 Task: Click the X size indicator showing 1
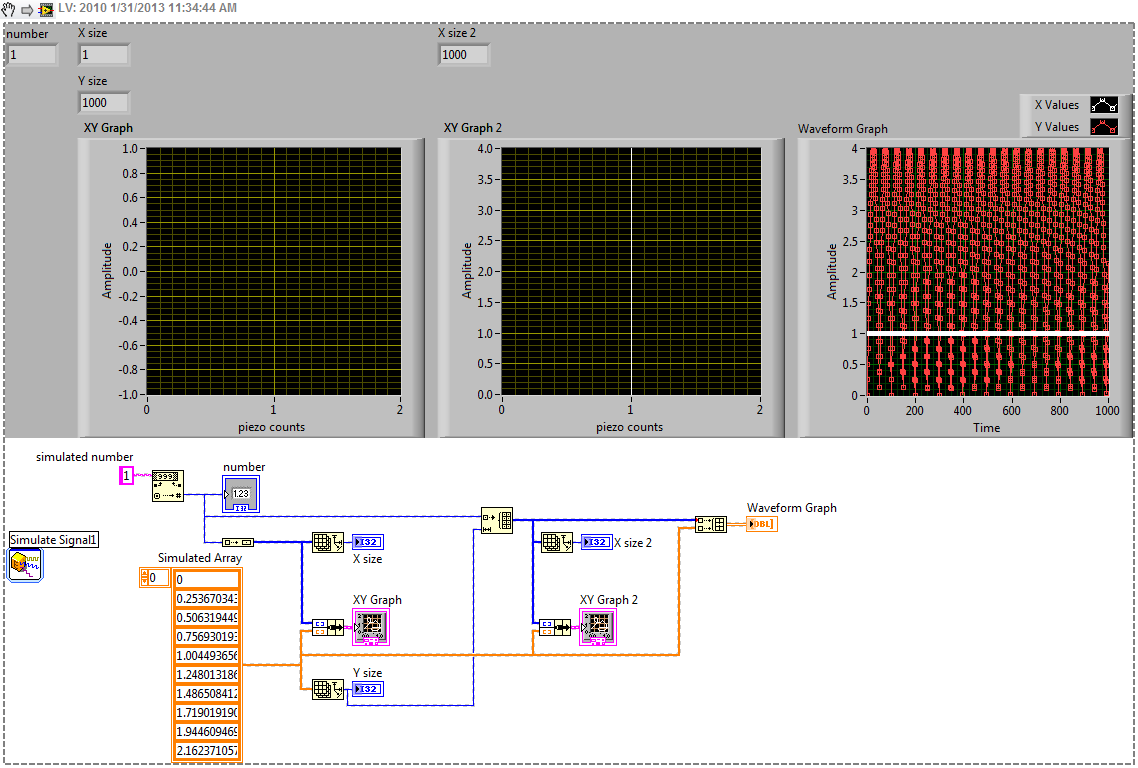pos(104,54)
